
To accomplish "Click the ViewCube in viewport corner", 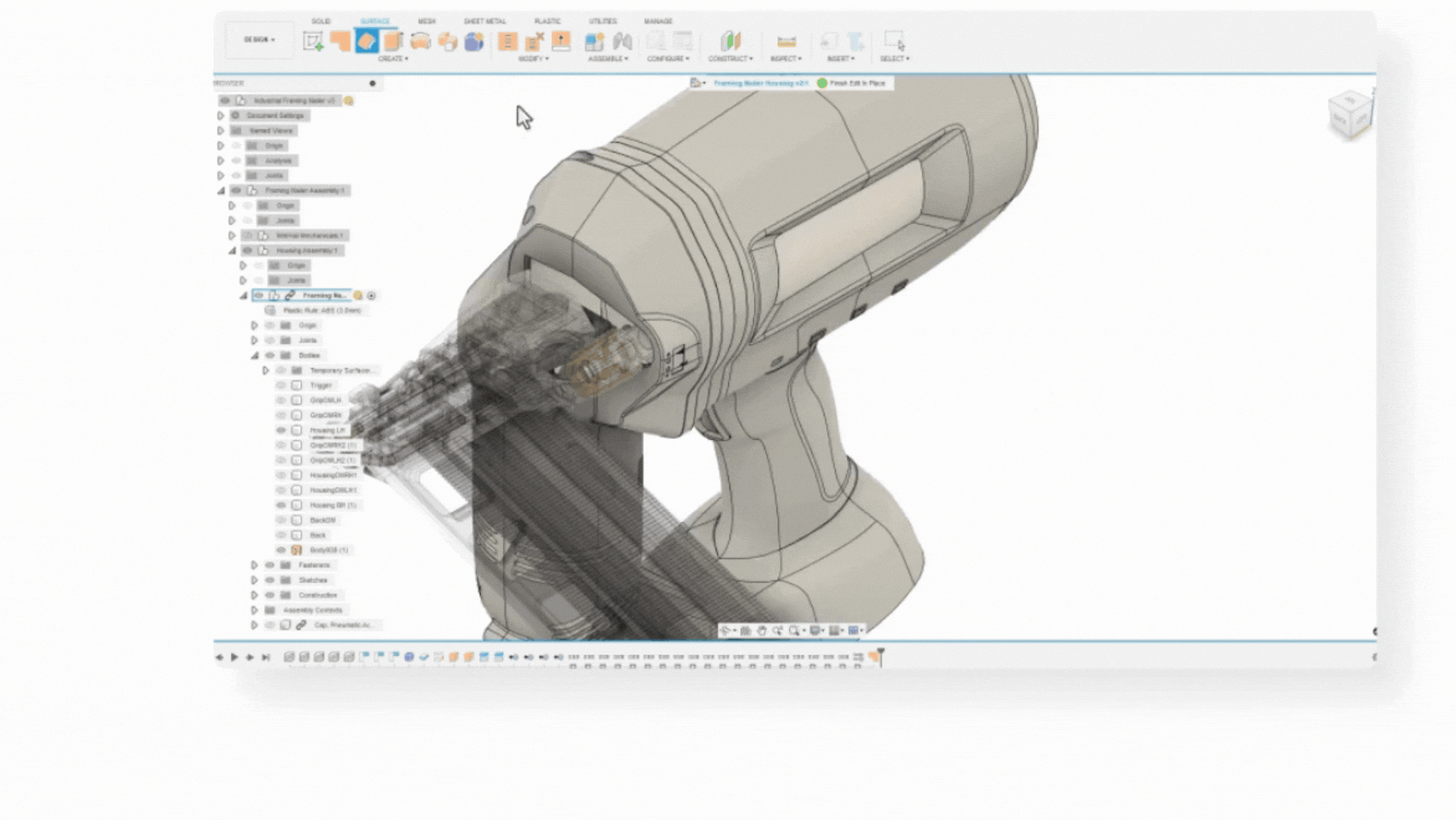I will pos(1350,116).
